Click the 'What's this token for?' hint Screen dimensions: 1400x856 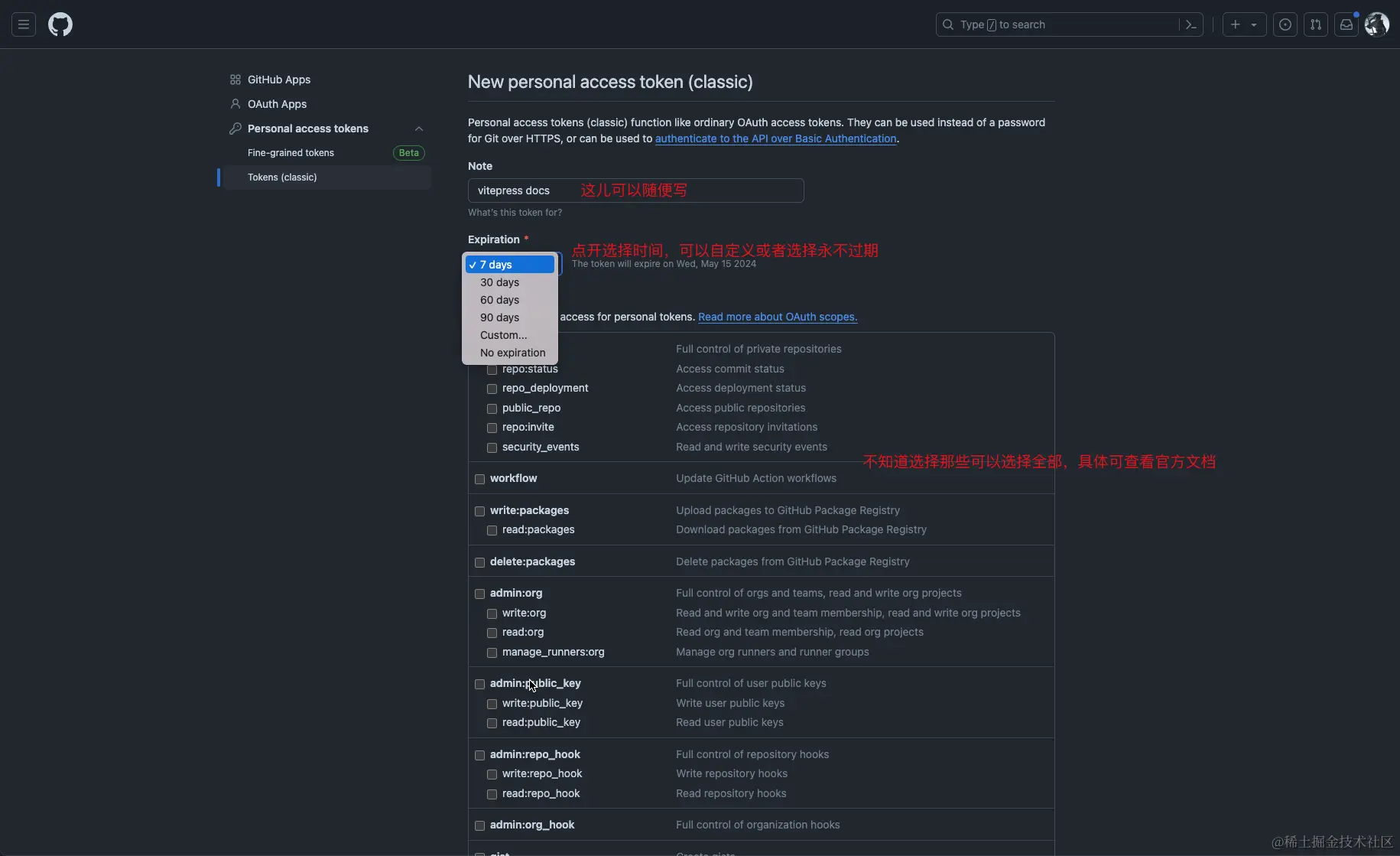point(515,213)
